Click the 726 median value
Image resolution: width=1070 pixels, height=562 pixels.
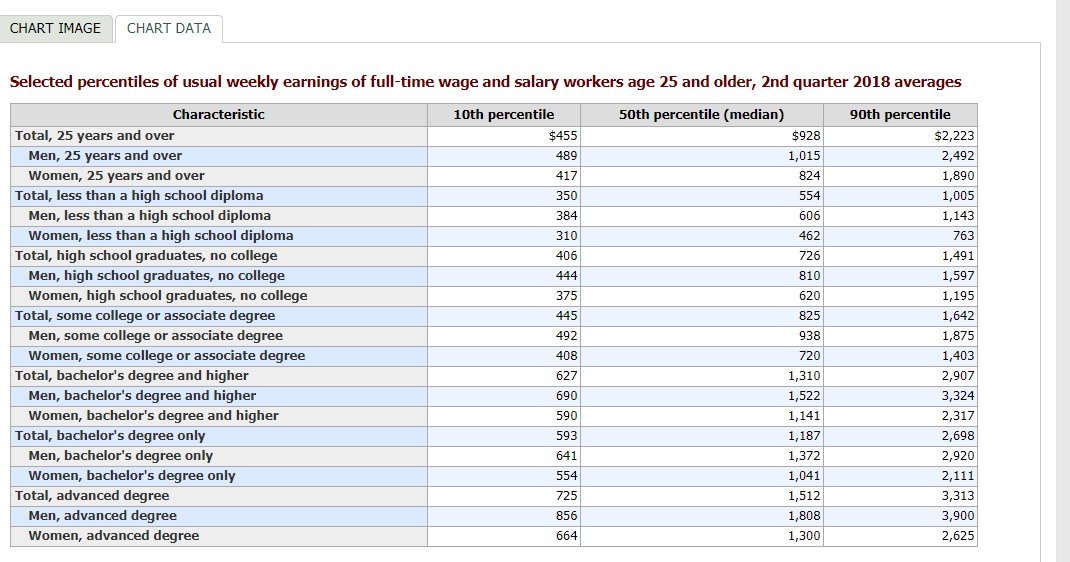[809, 256]
